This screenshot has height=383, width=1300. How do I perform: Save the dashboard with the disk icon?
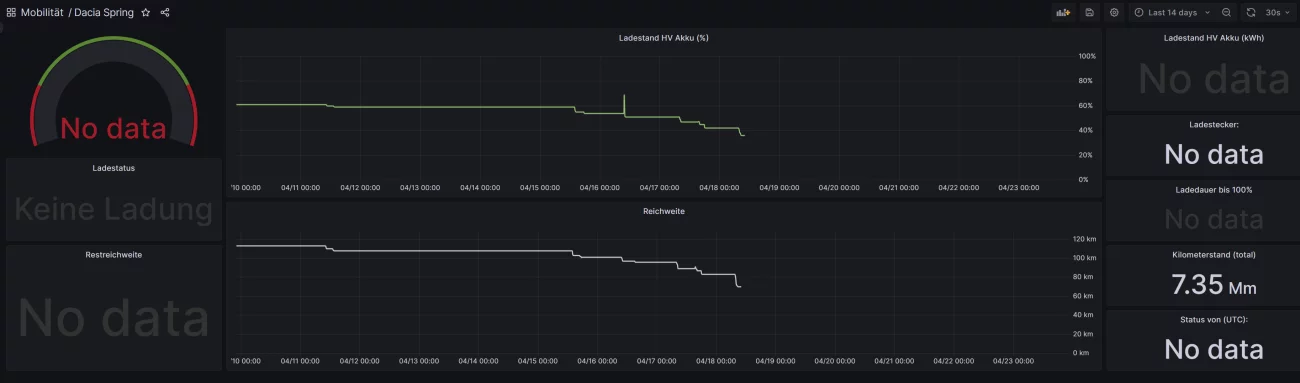1089,12
